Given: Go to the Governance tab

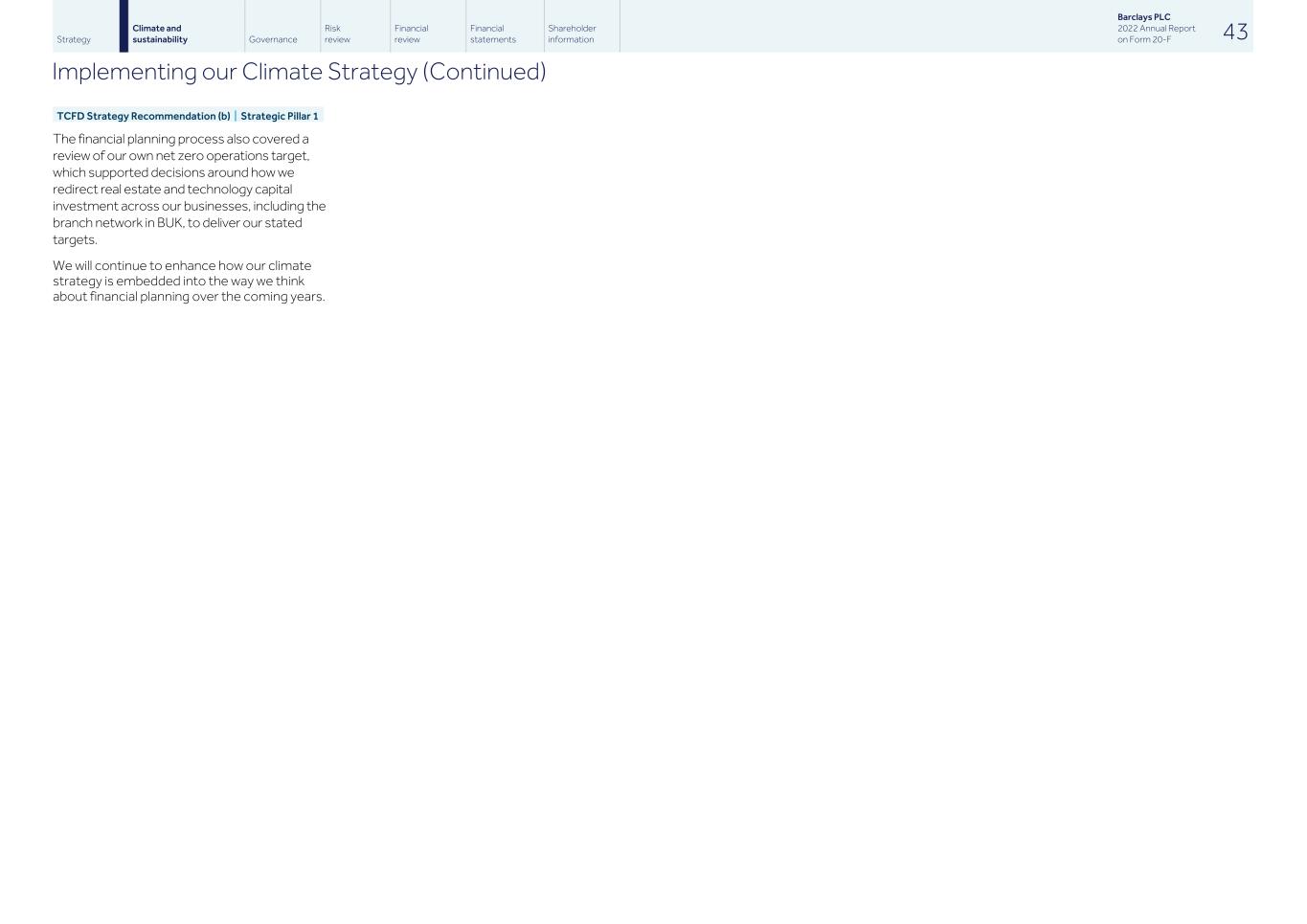Looking at the screenshot, I should [273, 39].
